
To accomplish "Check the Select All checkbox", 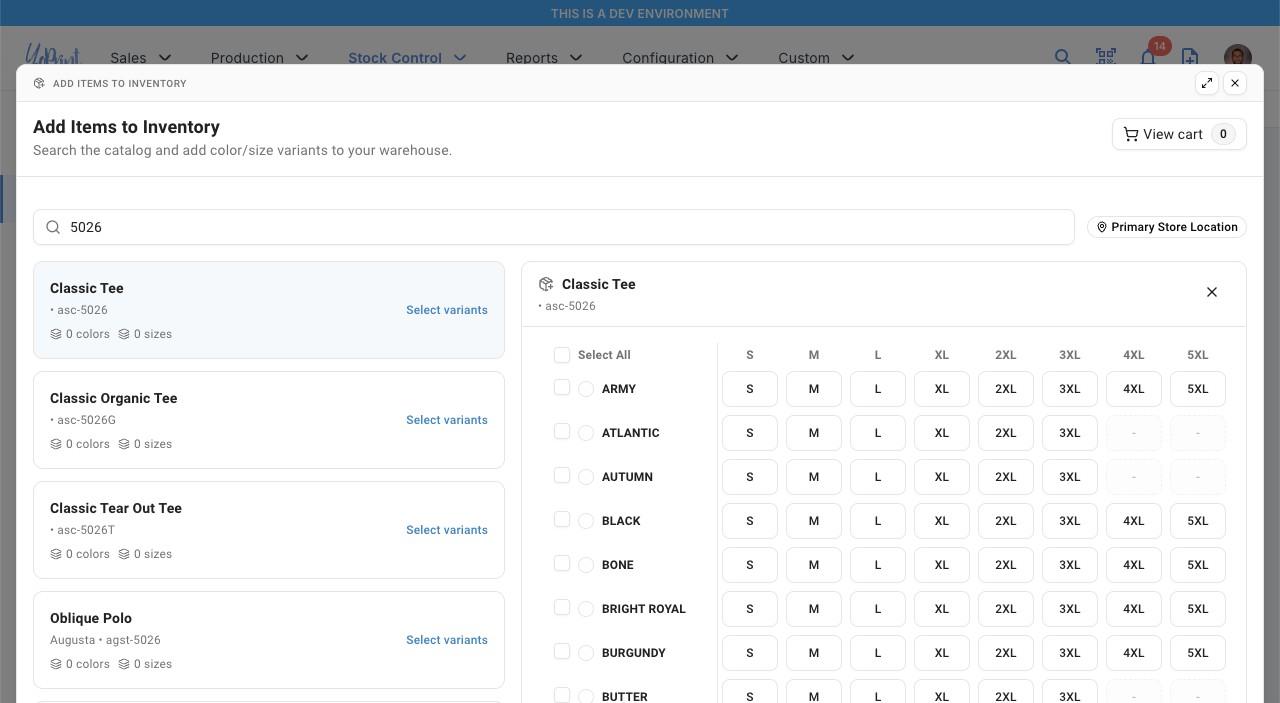I will coord(562,355).
